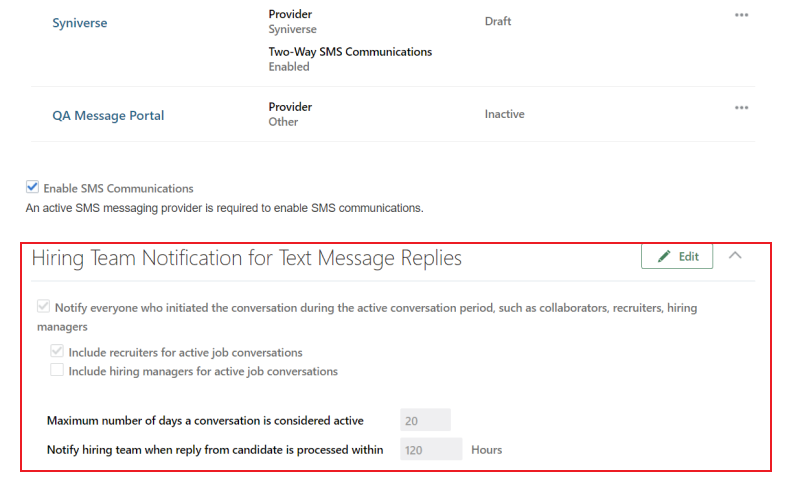Viewport: 800px width, 481px height.
Task: Click the Two-Way SMS Communications label
Action: (x=350, y=52)
